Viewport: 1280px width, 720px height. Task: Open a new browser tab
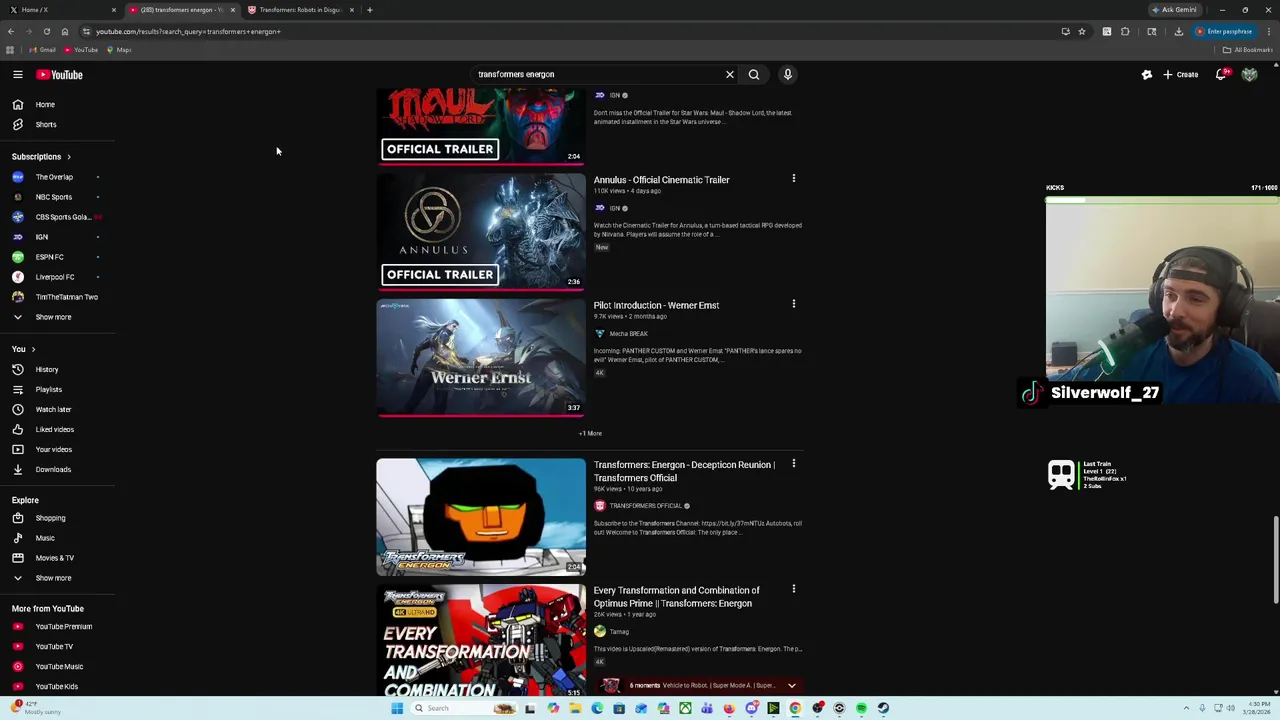(370, 10)
